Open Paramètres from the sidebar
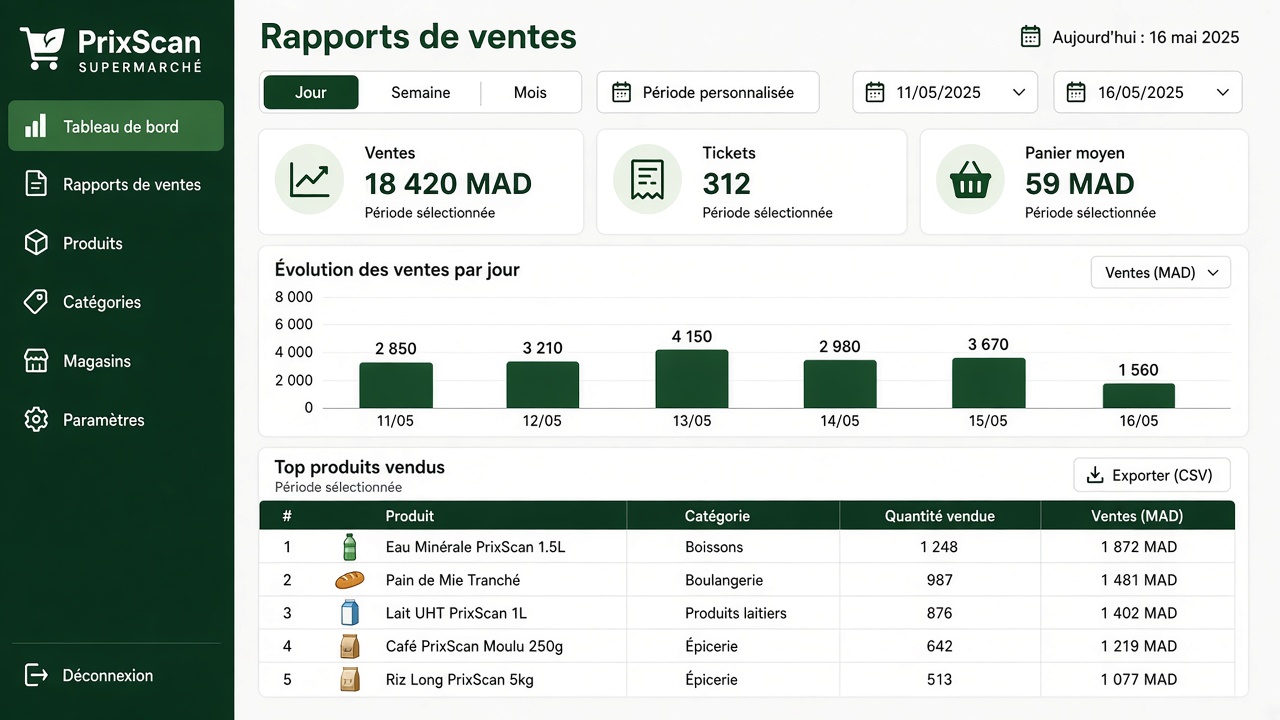The height and width of the screenshot is (720, 1280). coord(116,420)
